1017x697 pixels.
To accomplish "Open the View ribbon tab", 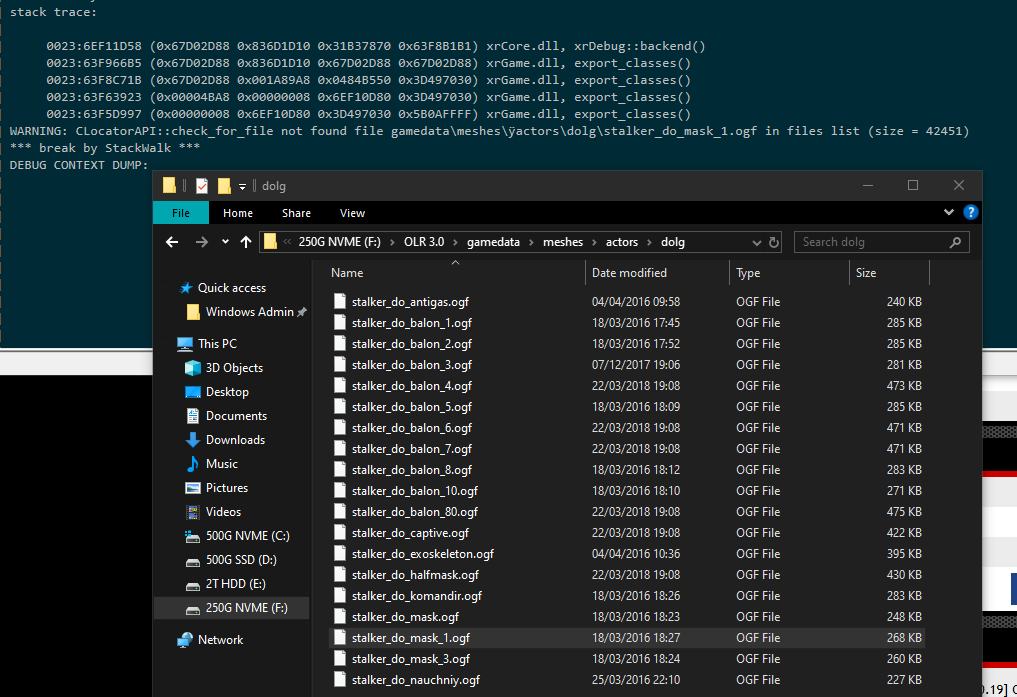I will click(x=352, y=213).
